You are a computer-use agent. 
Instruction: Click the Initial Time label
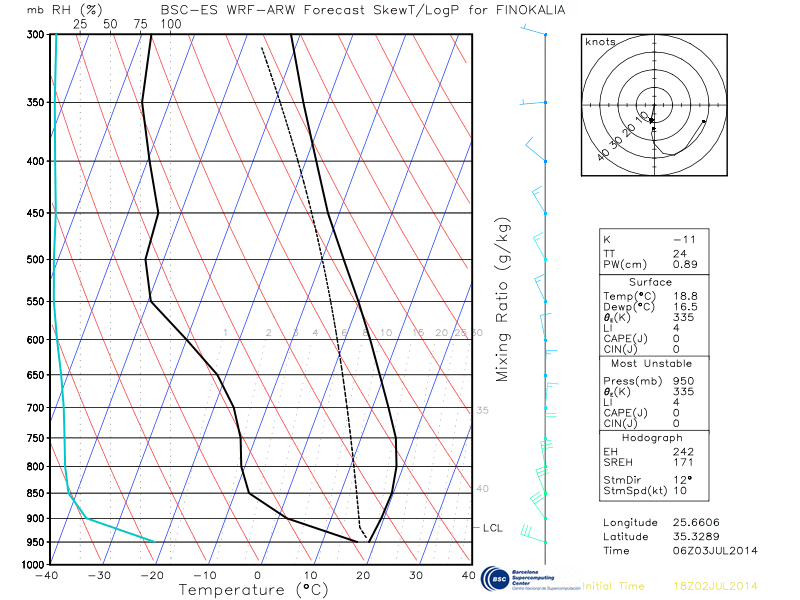click(x=614, y=586)
